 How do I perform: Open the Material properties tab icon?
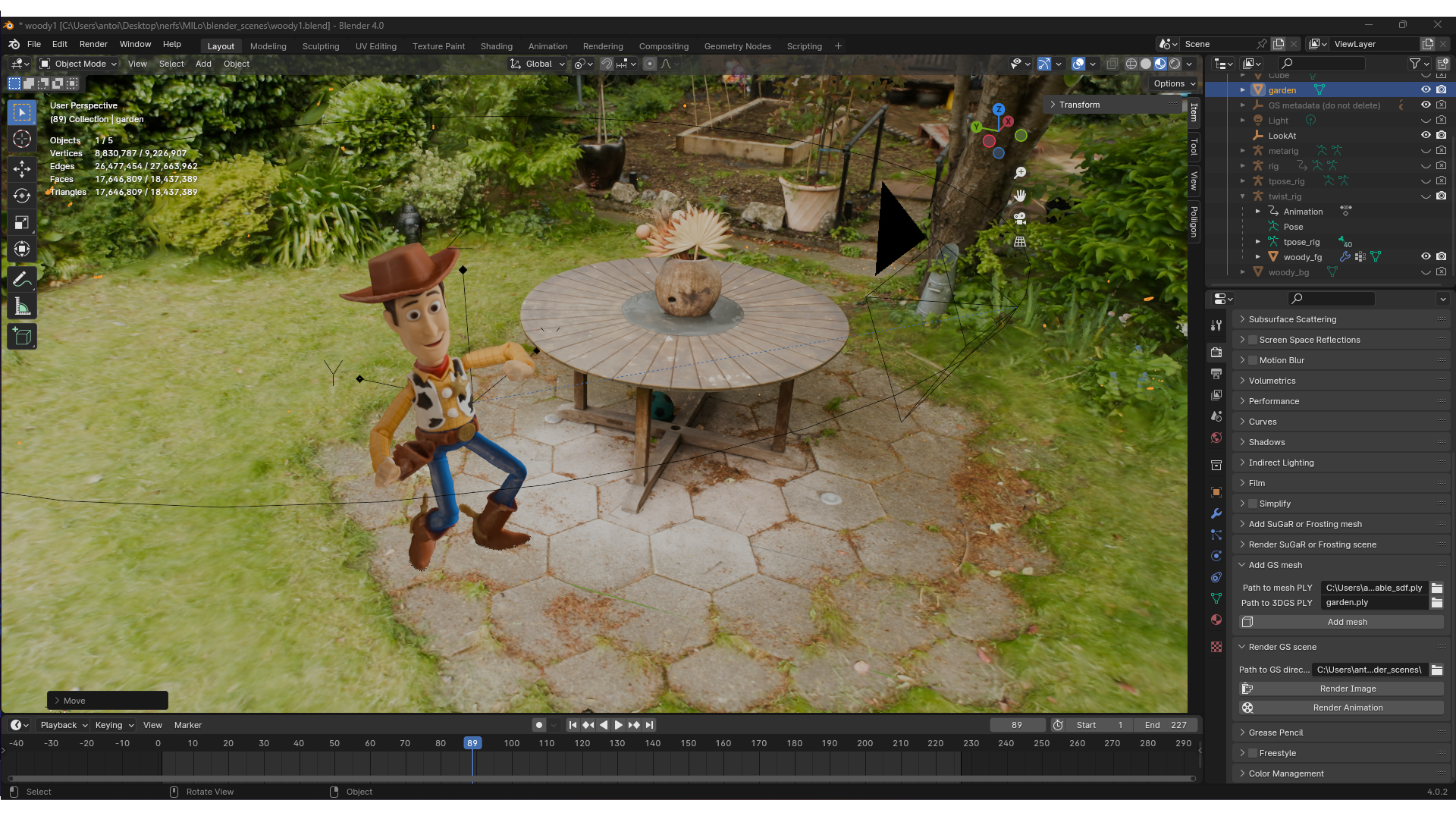1216,620
